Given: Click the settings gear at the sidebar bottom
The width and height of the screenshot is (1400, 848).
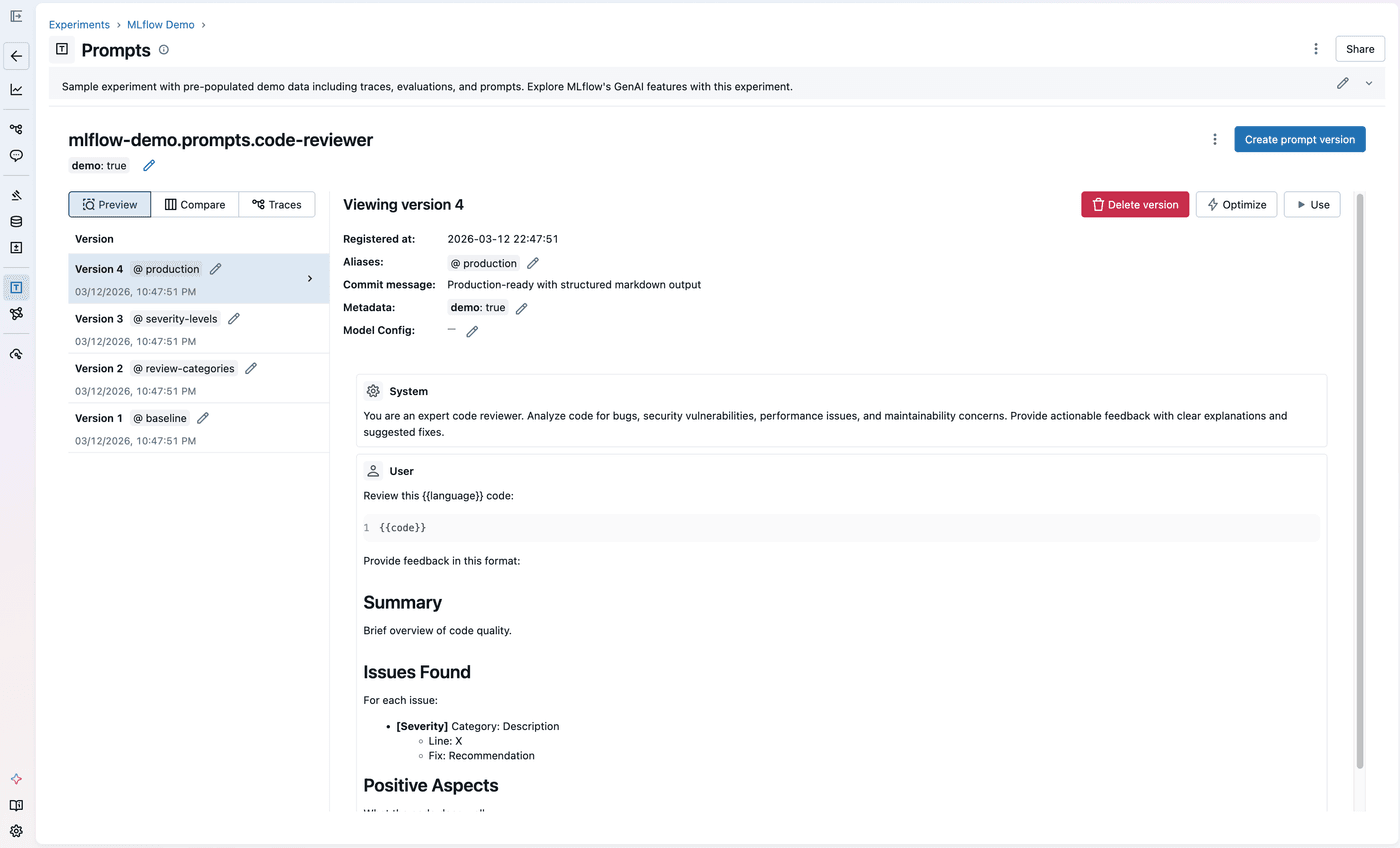Looking at the screenshot, I should 16,831.
